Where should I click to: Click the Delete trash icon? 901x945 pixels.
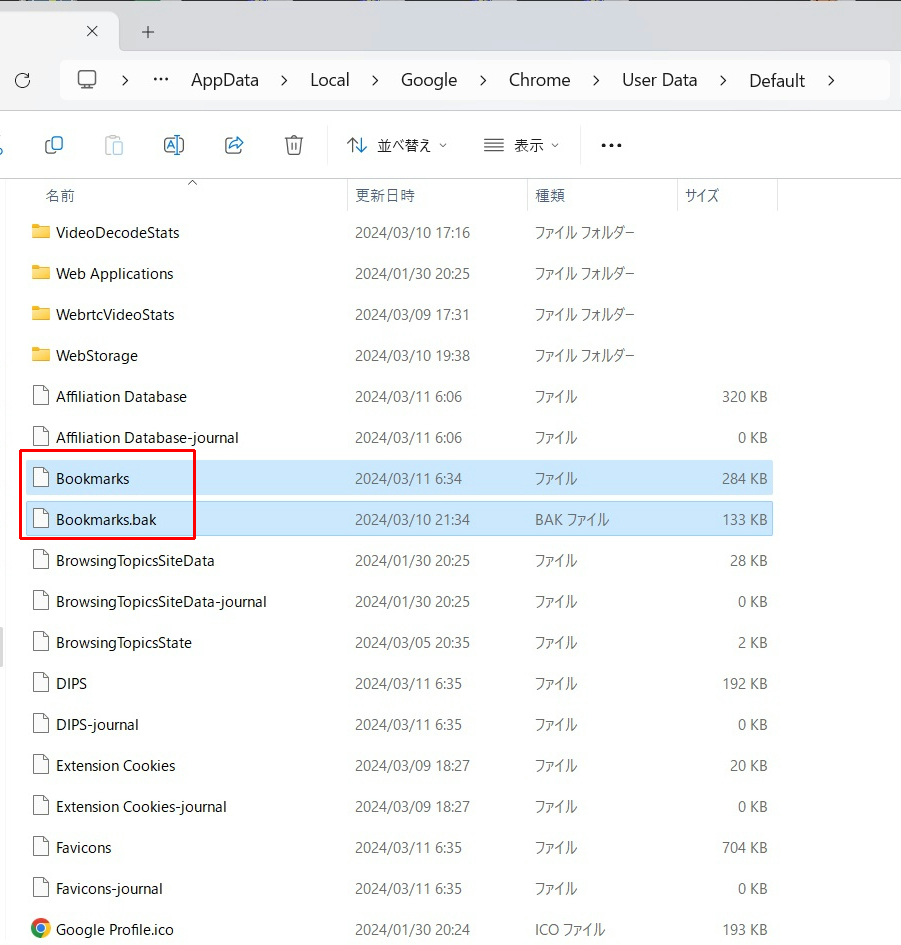coord(293,145)
